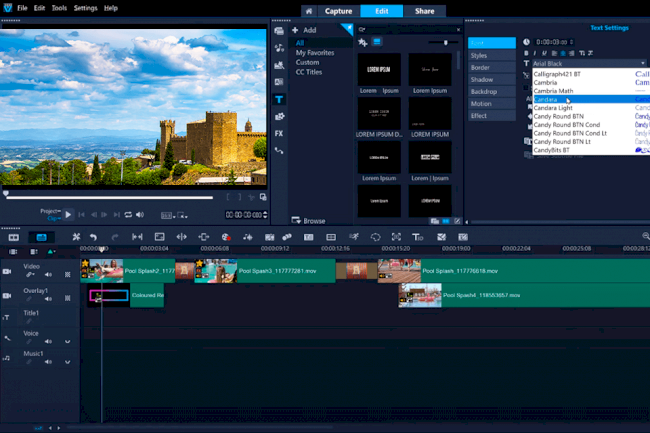Click the enlarge preview window icon
650x433 pixels.
pyautogui.click(x=263, y=197)
